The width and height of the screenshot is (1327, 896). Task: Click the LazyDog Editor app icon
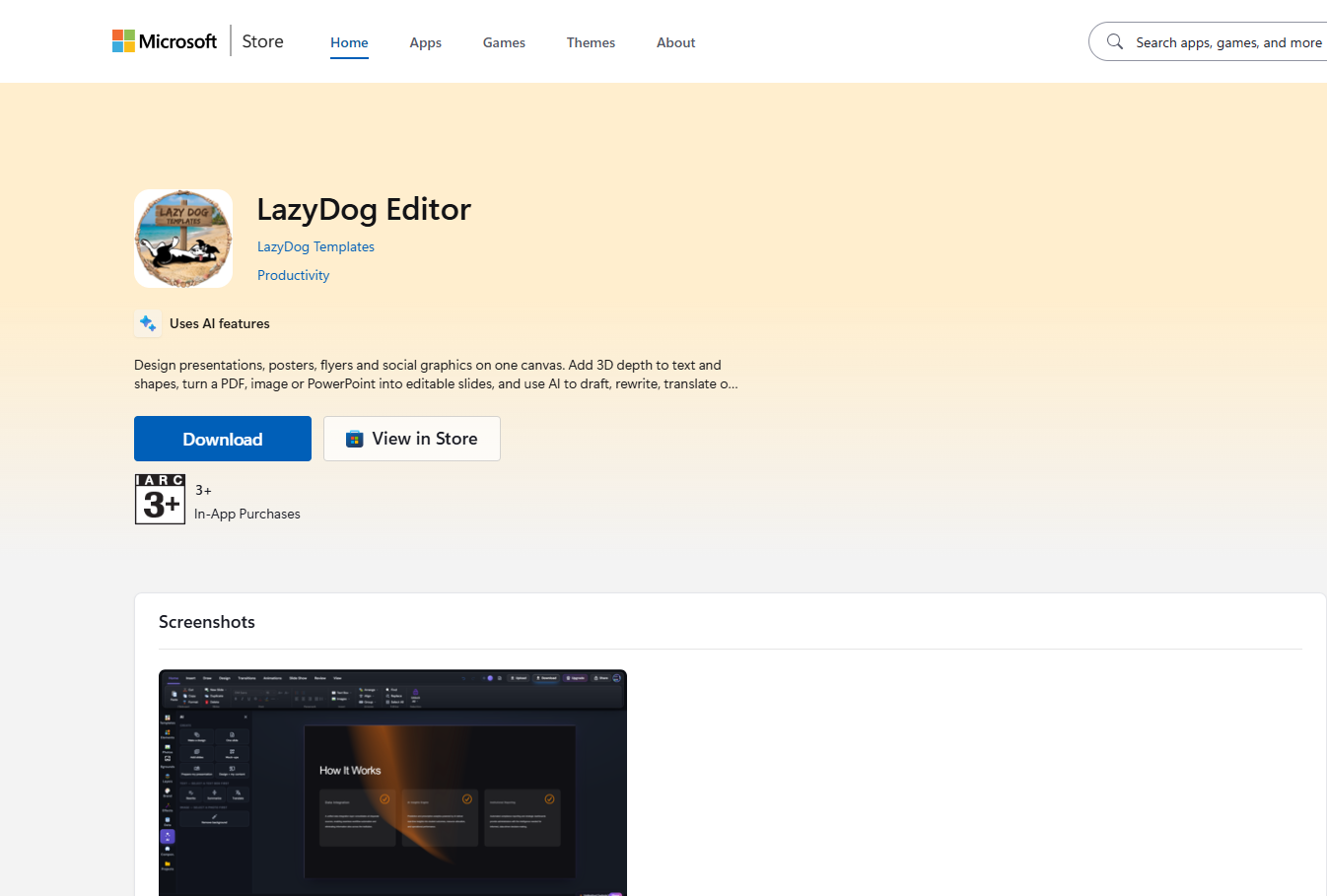(x=183, y=239)
